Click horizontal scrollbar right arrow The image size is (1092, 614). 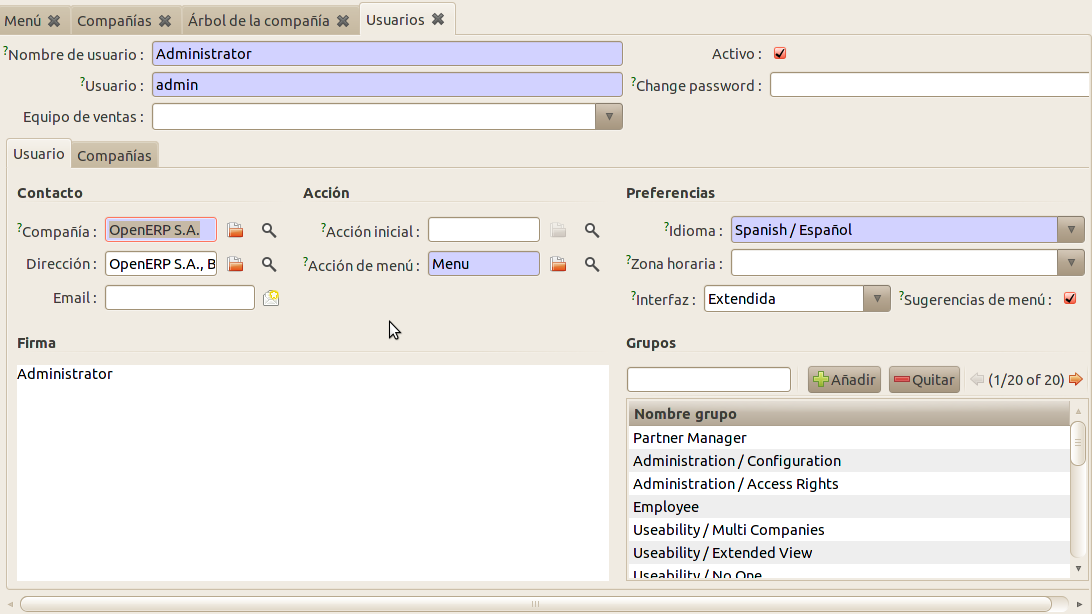pos(1079,604)
